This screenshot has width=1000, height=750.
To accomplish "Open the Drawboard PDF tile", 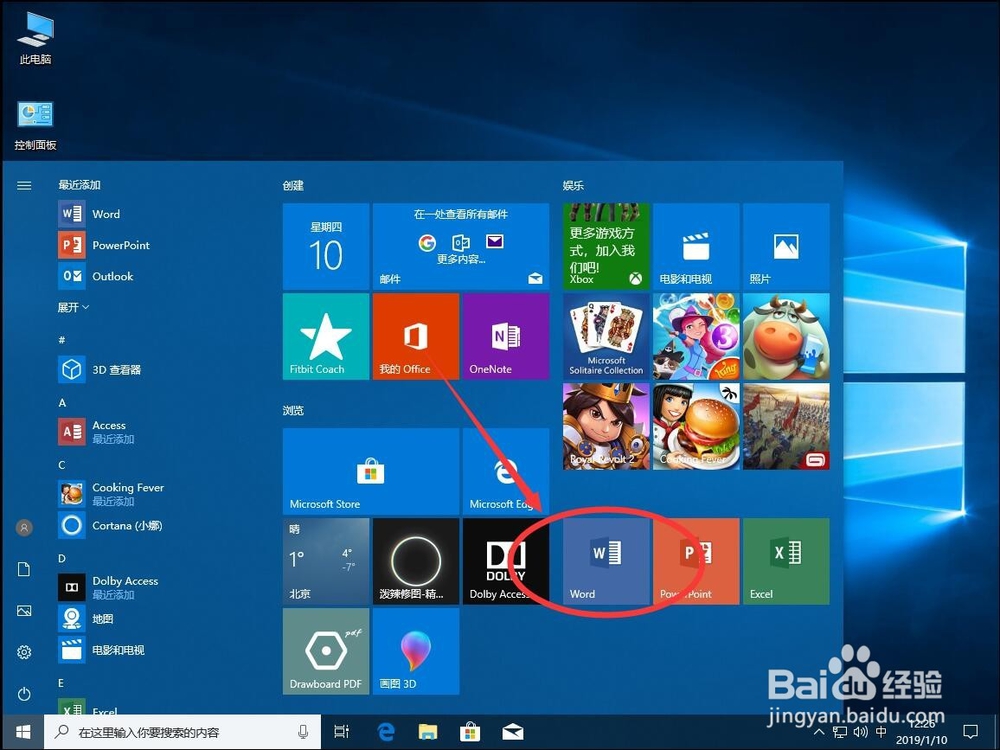I will pyautogui.click(x=326, y=651).
